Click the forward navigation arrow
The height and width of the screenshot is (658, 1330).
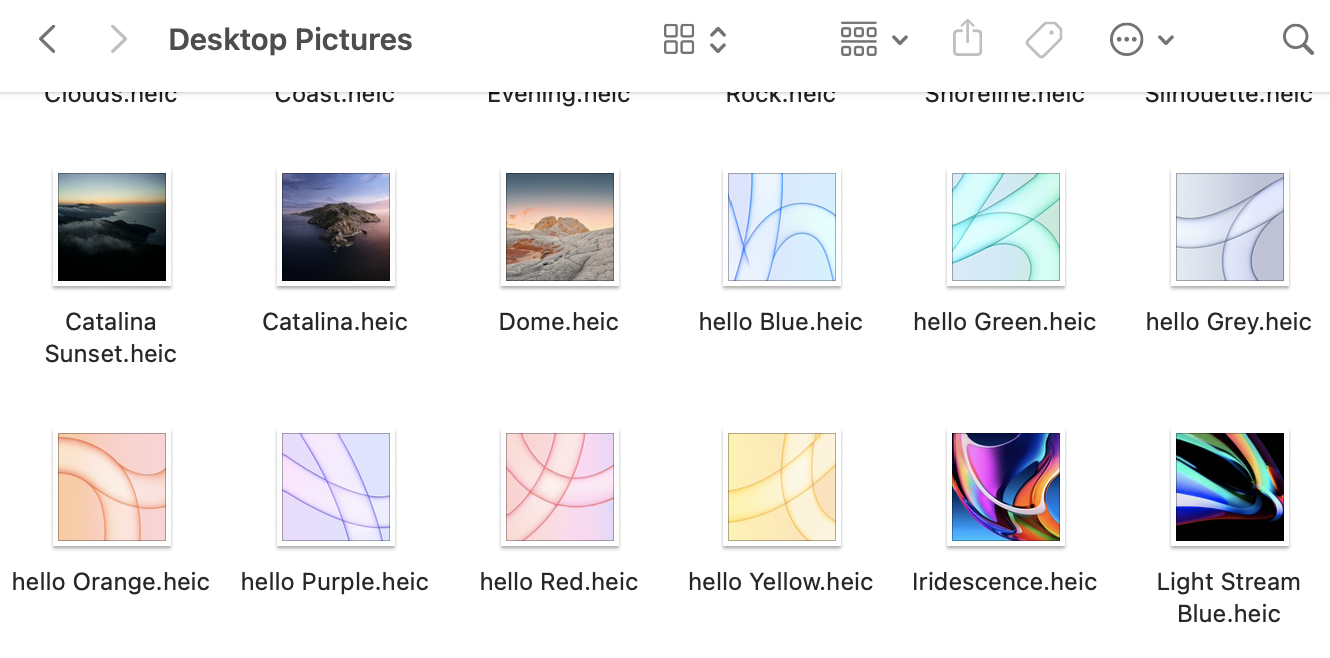pyautogui.click(x=118, y=40)
